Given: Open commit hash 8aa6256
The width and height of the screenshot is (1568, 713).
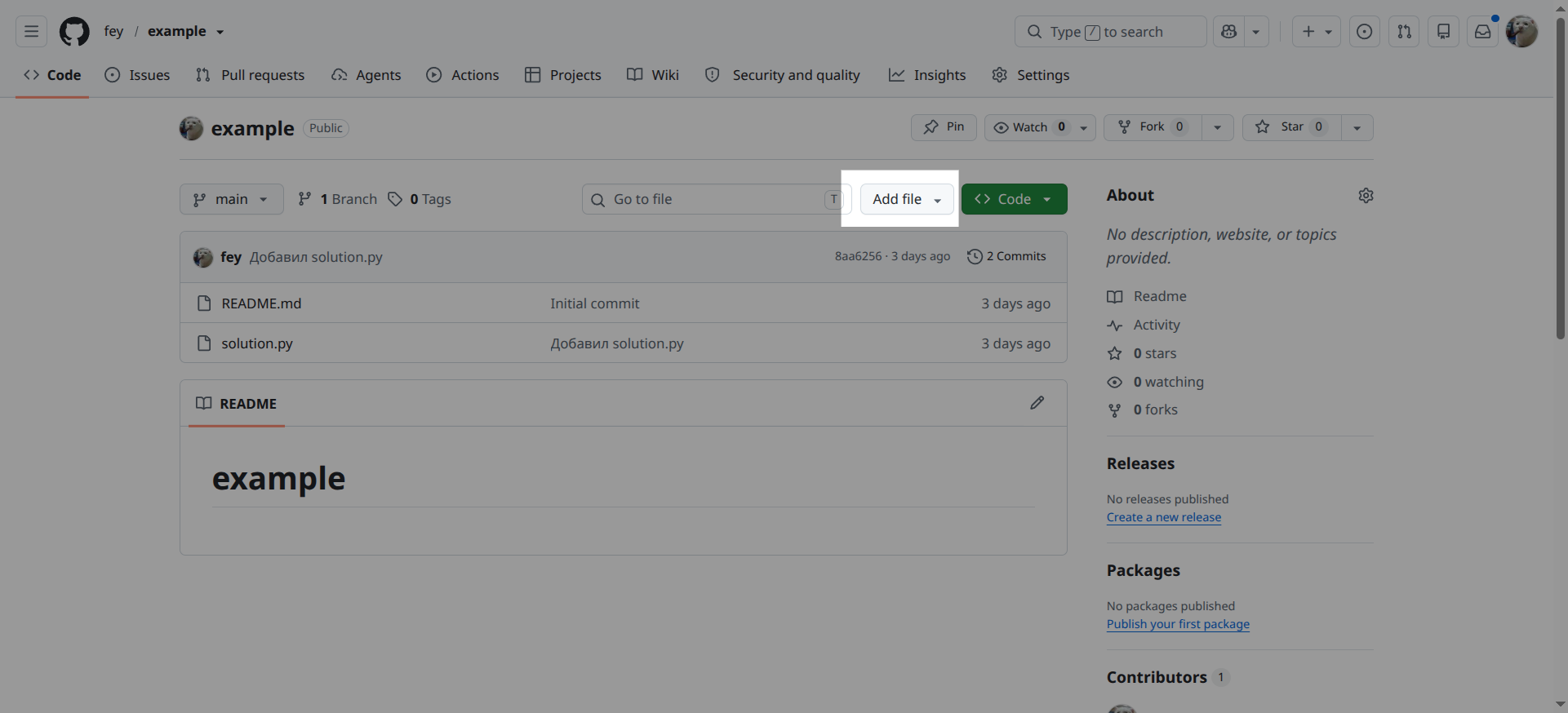Looking at the screenshot, I should (859, 256).
